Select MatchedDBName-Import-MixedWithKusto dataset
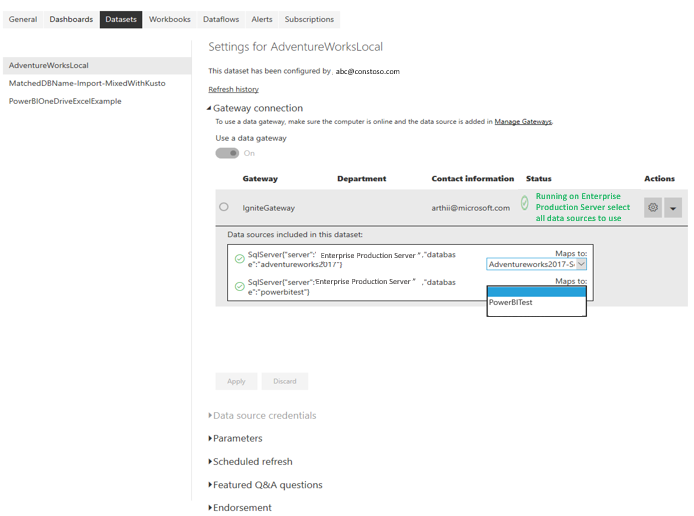 pyautogui.click(x=87, y=83)
